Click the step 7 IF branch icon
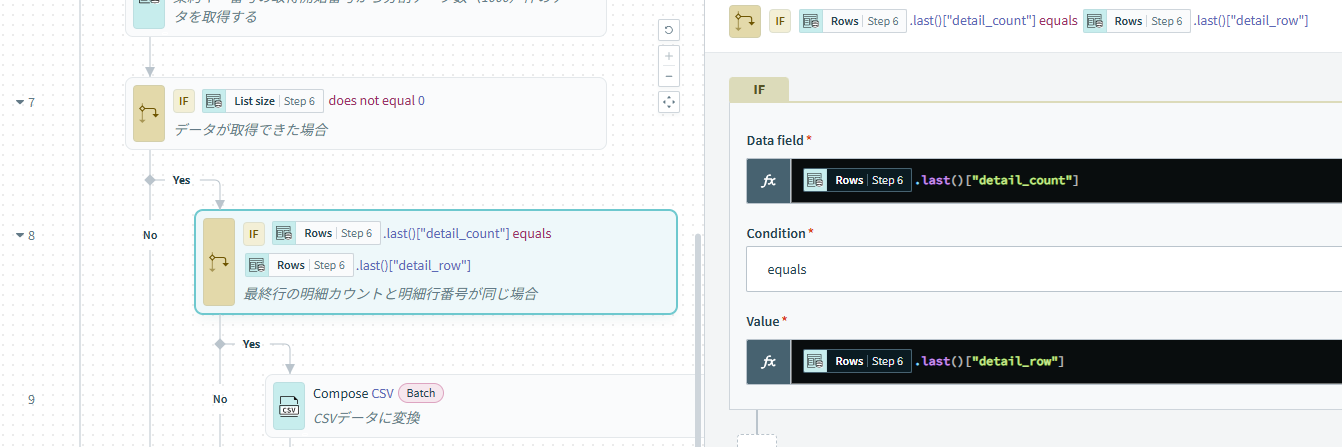The image size is (1342, 447). click(x=149, y=113)
